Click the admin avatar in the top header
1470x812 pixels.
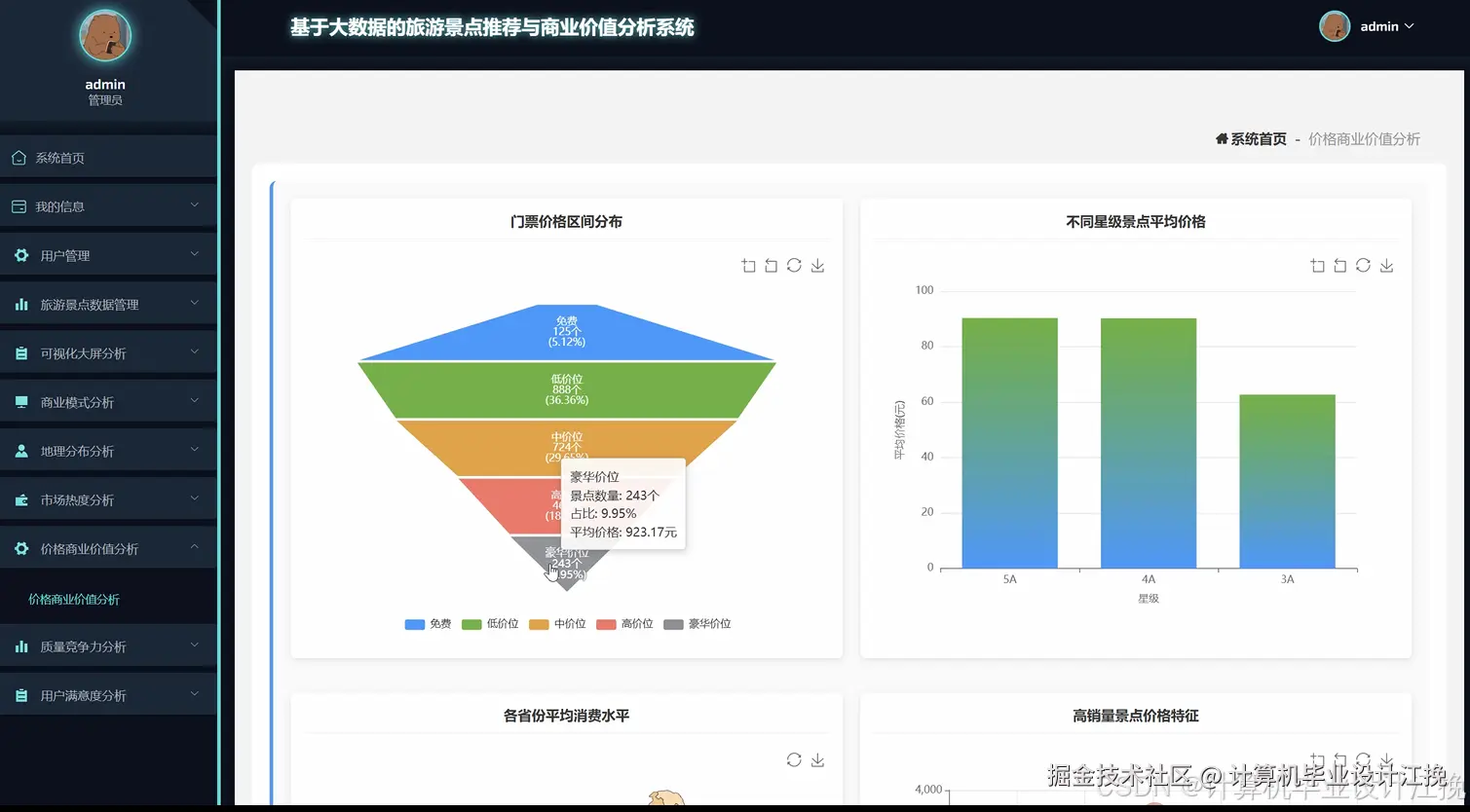pyautogui.click(x=1334, y=26)
